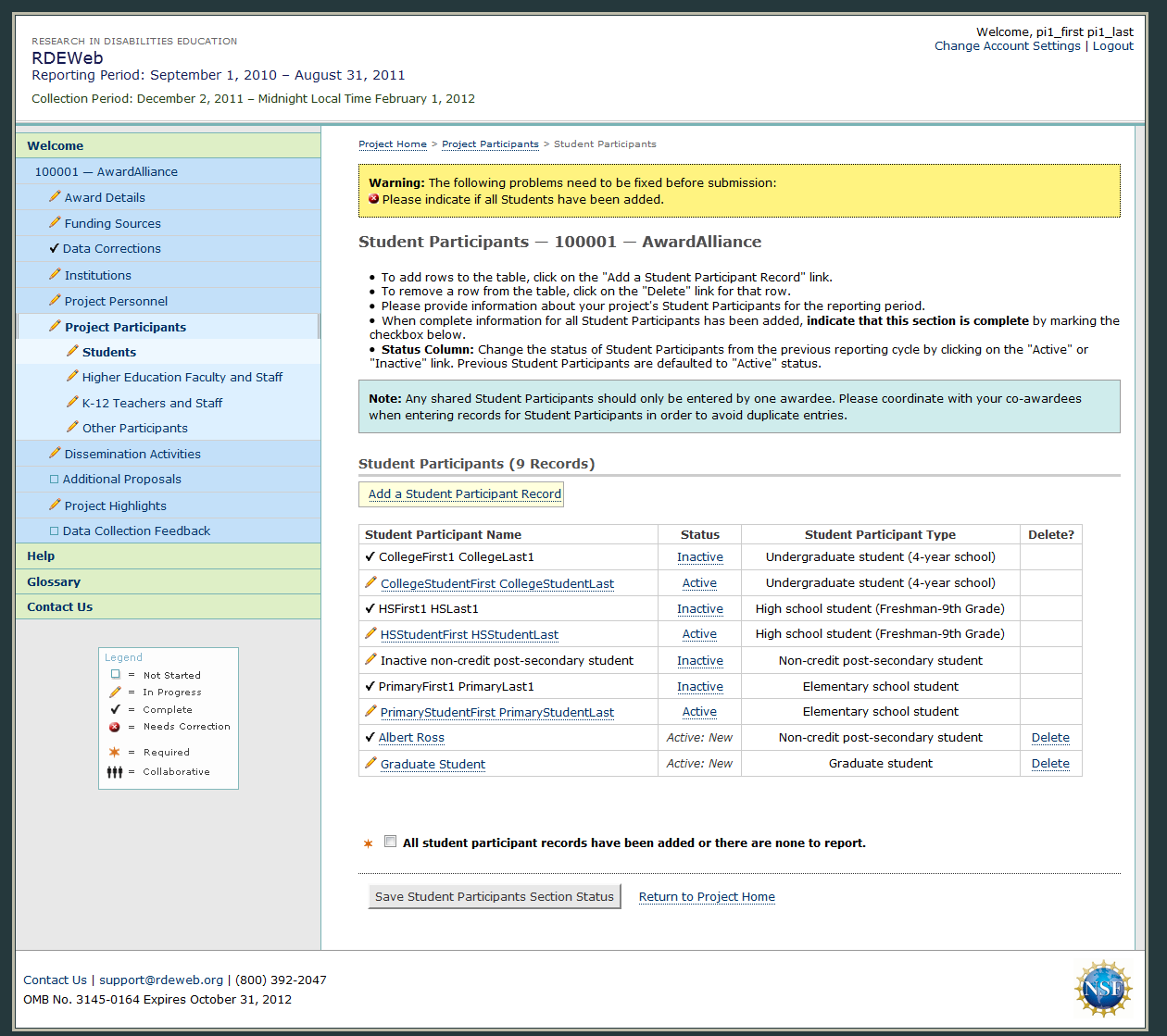Viewport: 1167px width, 1036px height.
Task: Check the all student records added checkbox
Action: pyautogui.click(x=391, y=842)
